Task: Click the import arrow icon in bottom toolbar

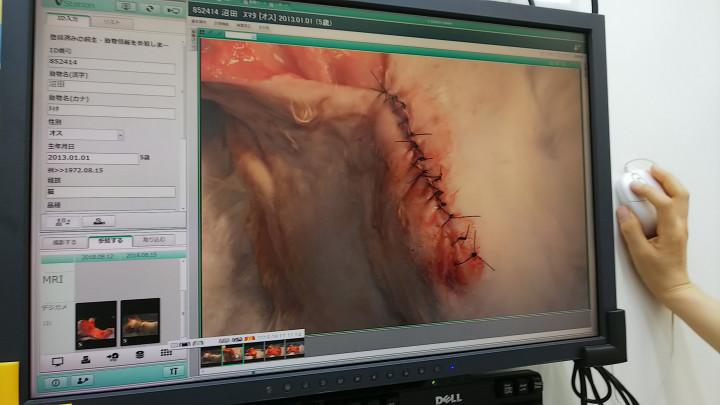Action: (112, 357)
